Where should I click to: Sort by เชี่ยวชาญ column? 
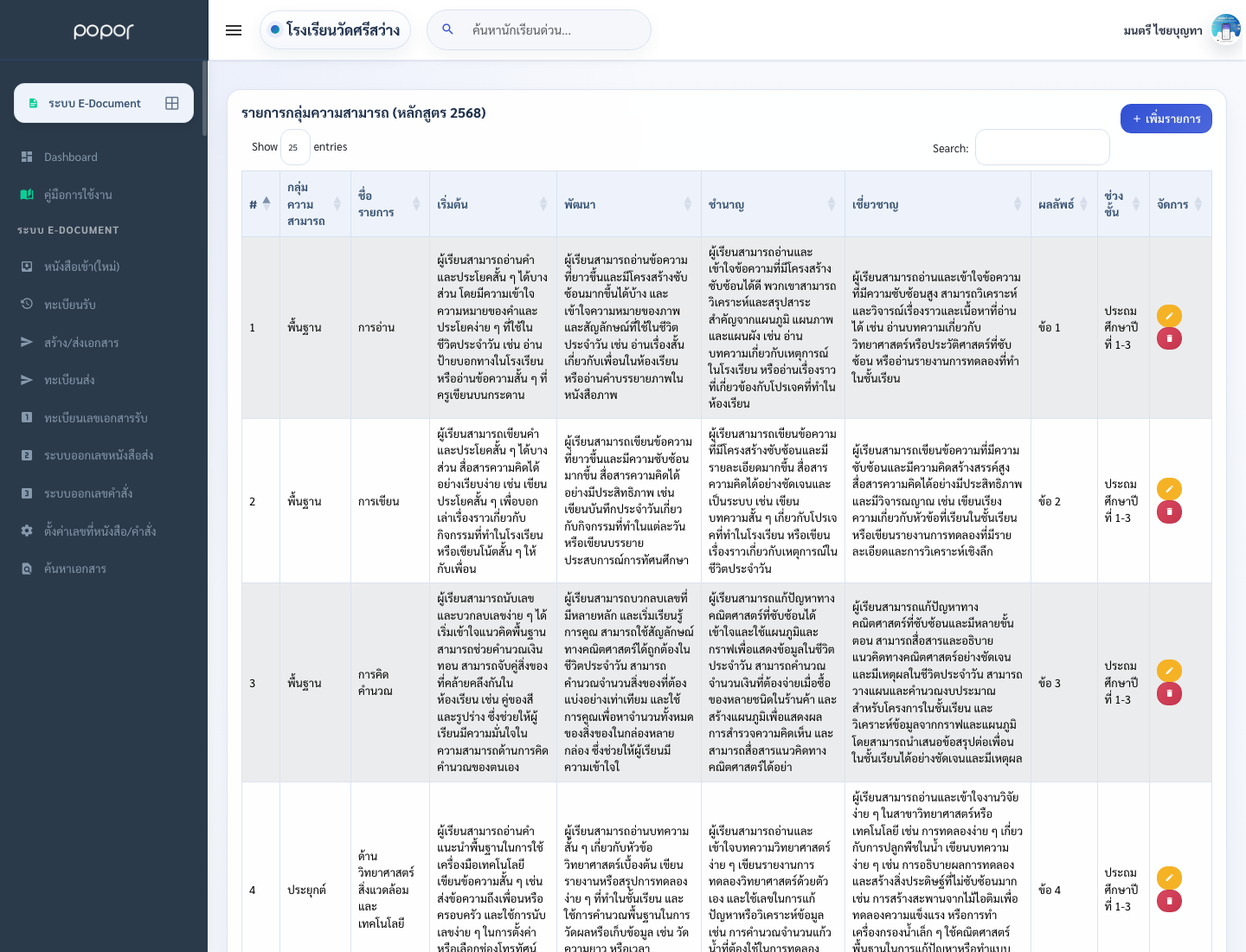pos(937,204)
